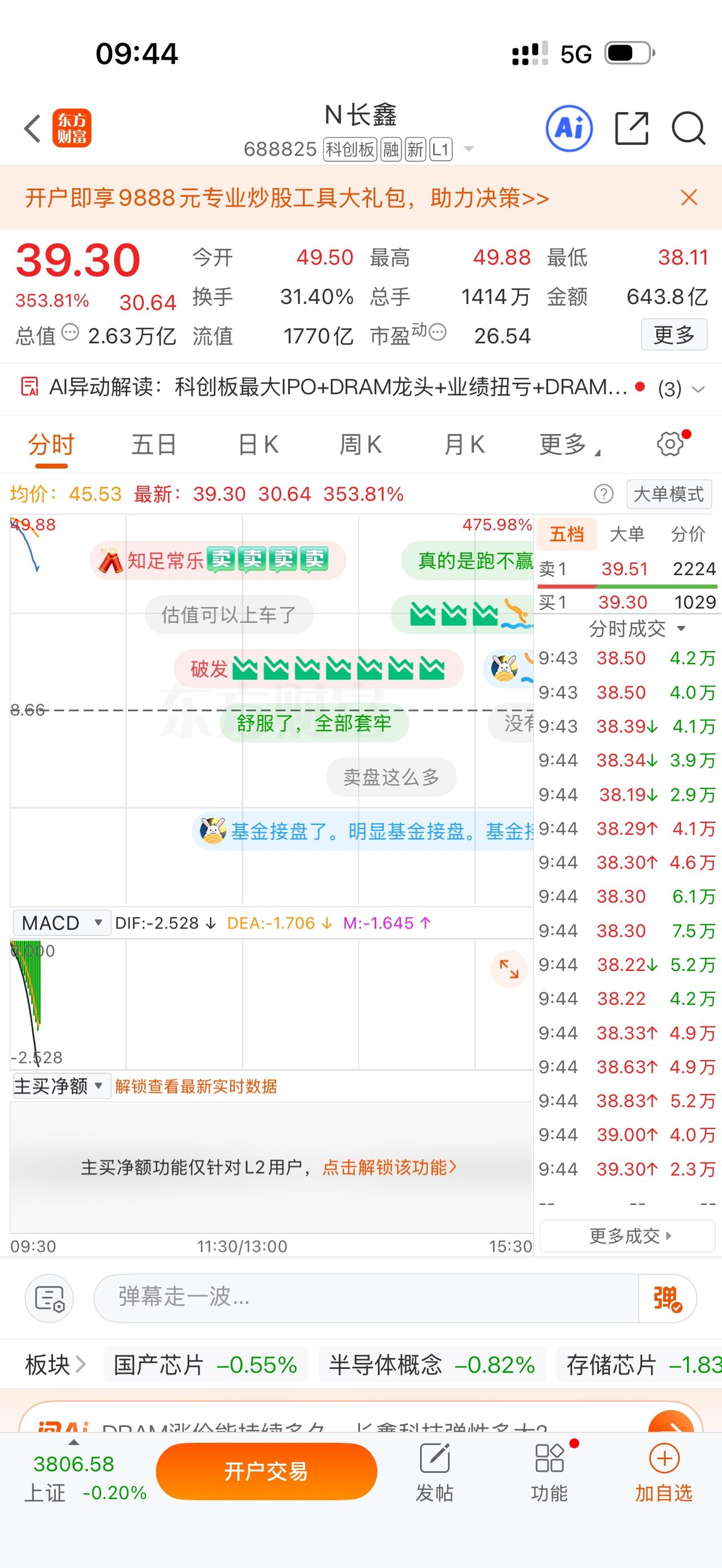Tap danmaku comment 舒服了，全部套牢

[314, 723]
